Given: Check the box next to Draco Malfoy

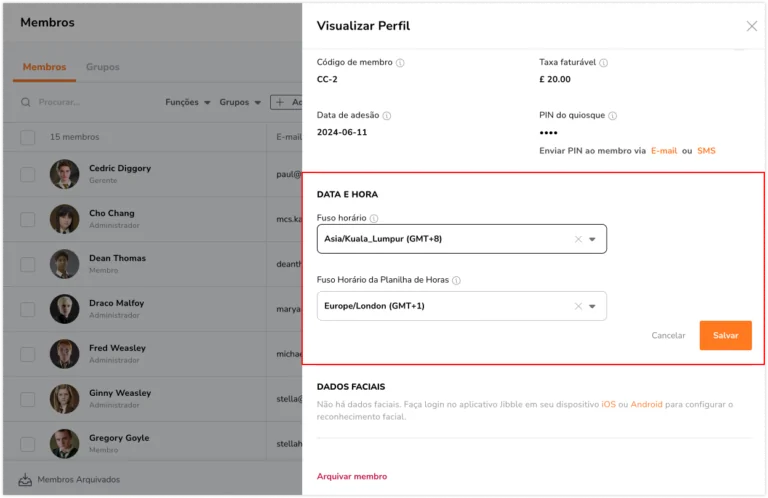Looking at the screenshot, I should tap(27, 309).
